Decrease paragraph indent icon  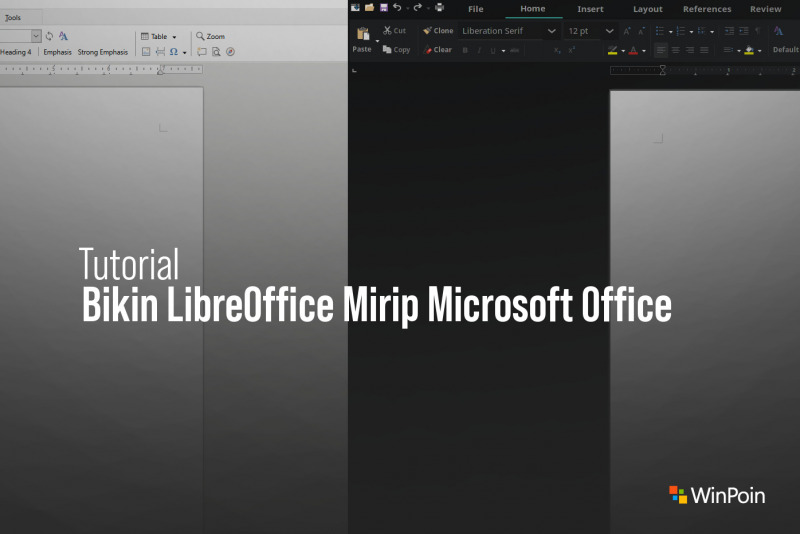[x=744, y=31]
